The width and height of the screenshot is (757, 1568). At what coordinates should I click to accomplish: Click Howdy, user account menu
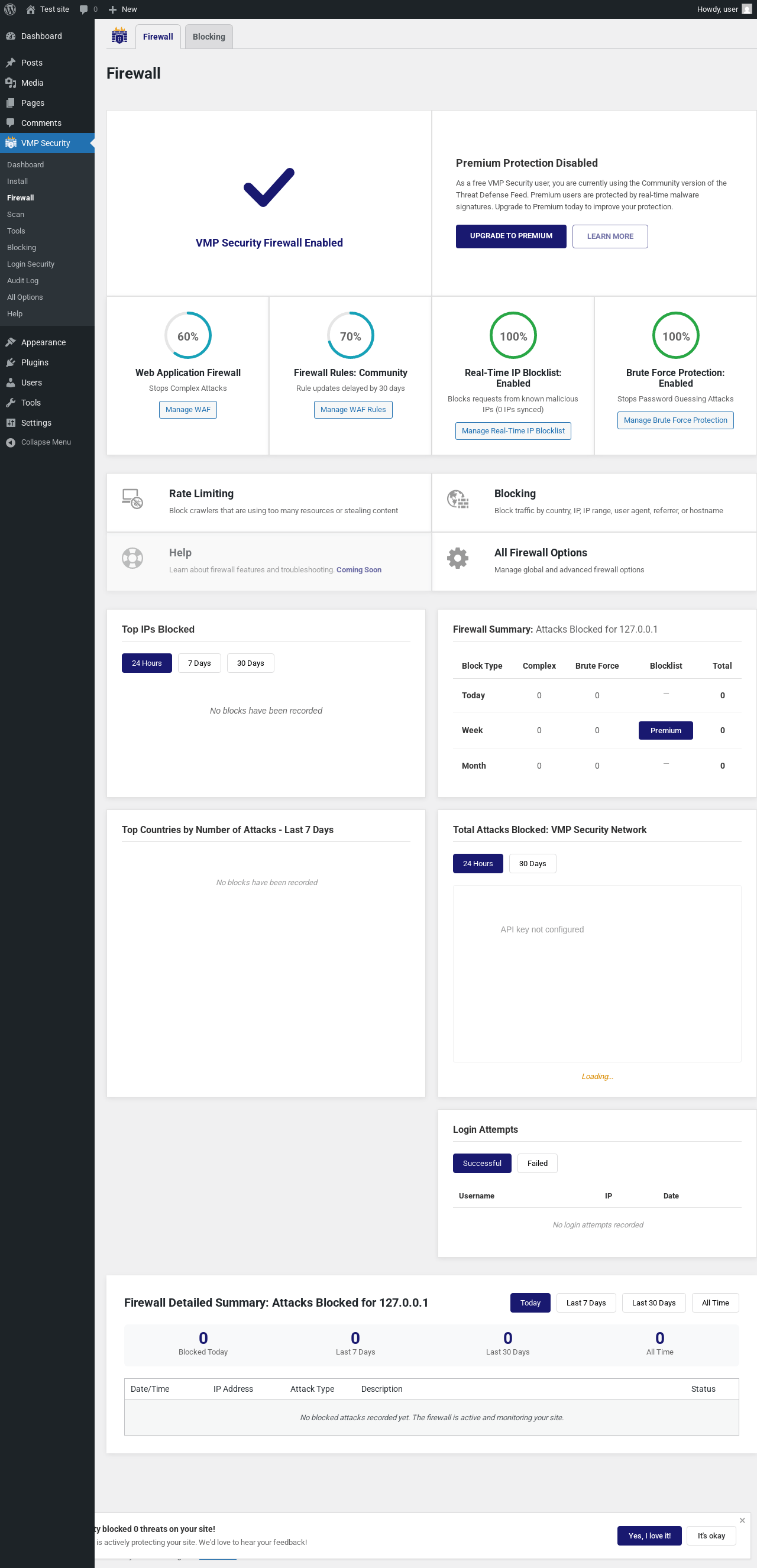pyautogui.click(x=723, y=9)
